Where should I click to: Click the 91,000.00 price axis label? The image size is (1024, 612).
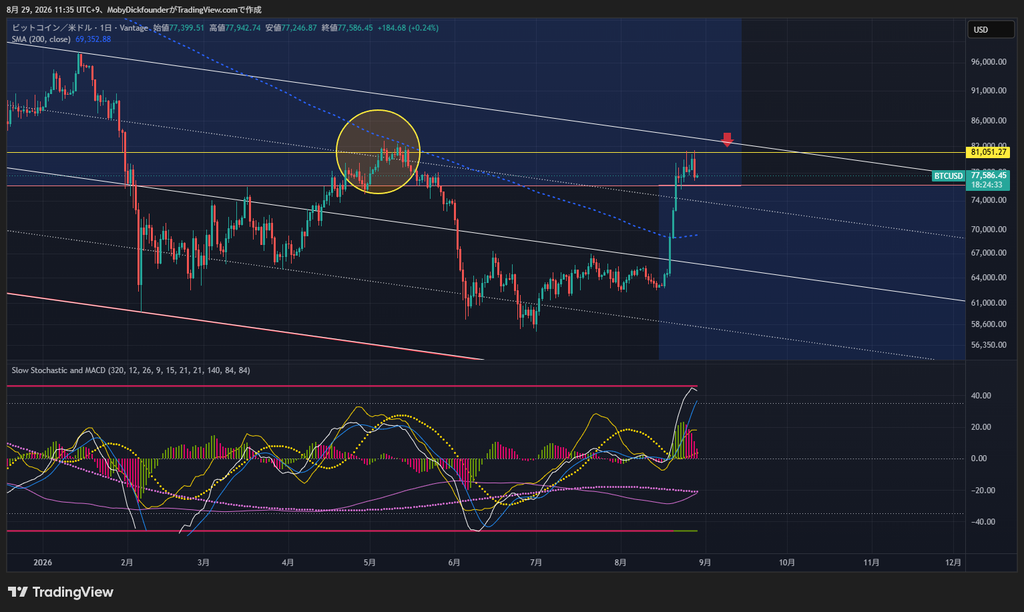pyautogui.click(x=989, y=91)
